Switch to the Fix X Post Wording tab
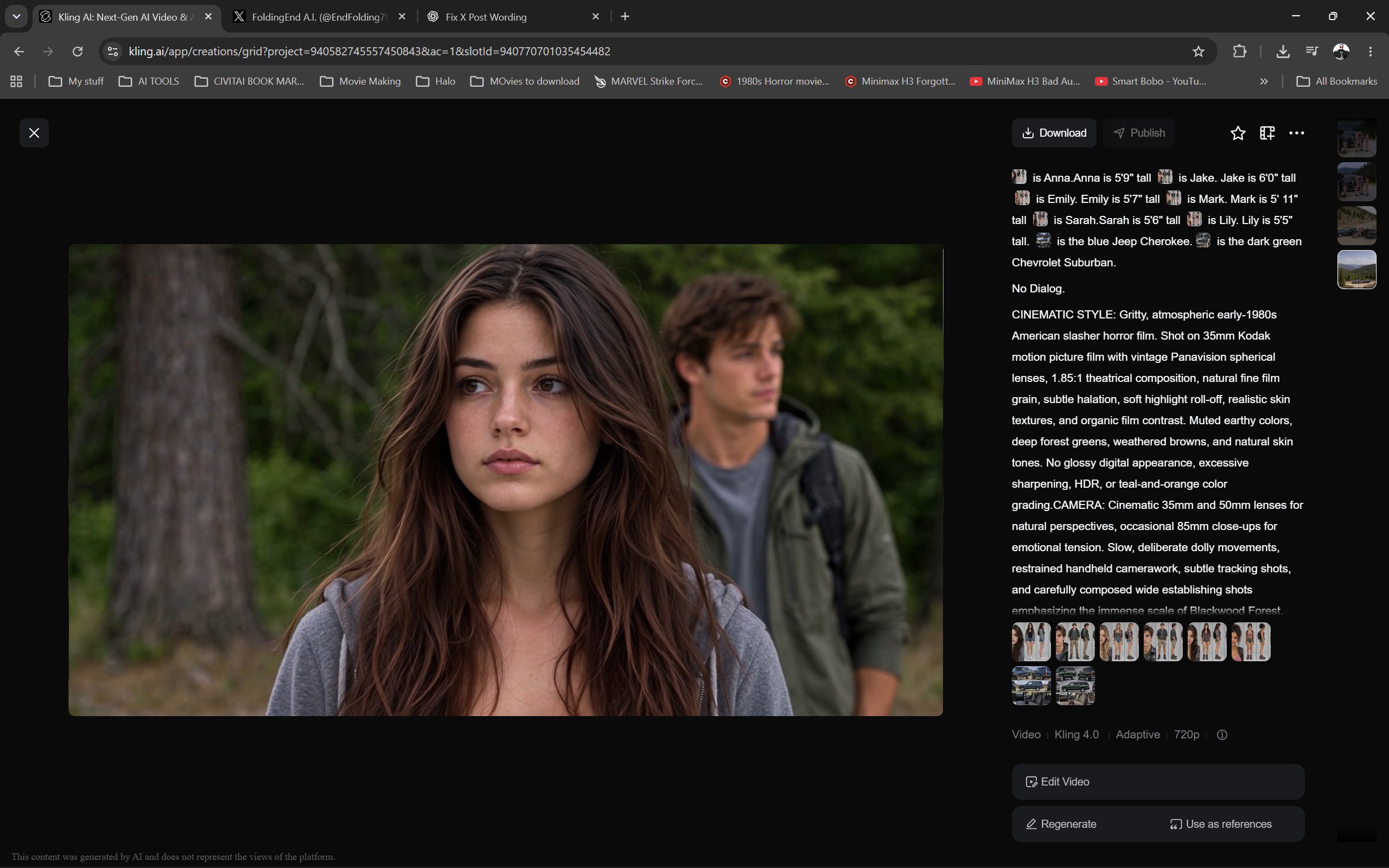The image size is (1389, 868). [x=514, y=17]
